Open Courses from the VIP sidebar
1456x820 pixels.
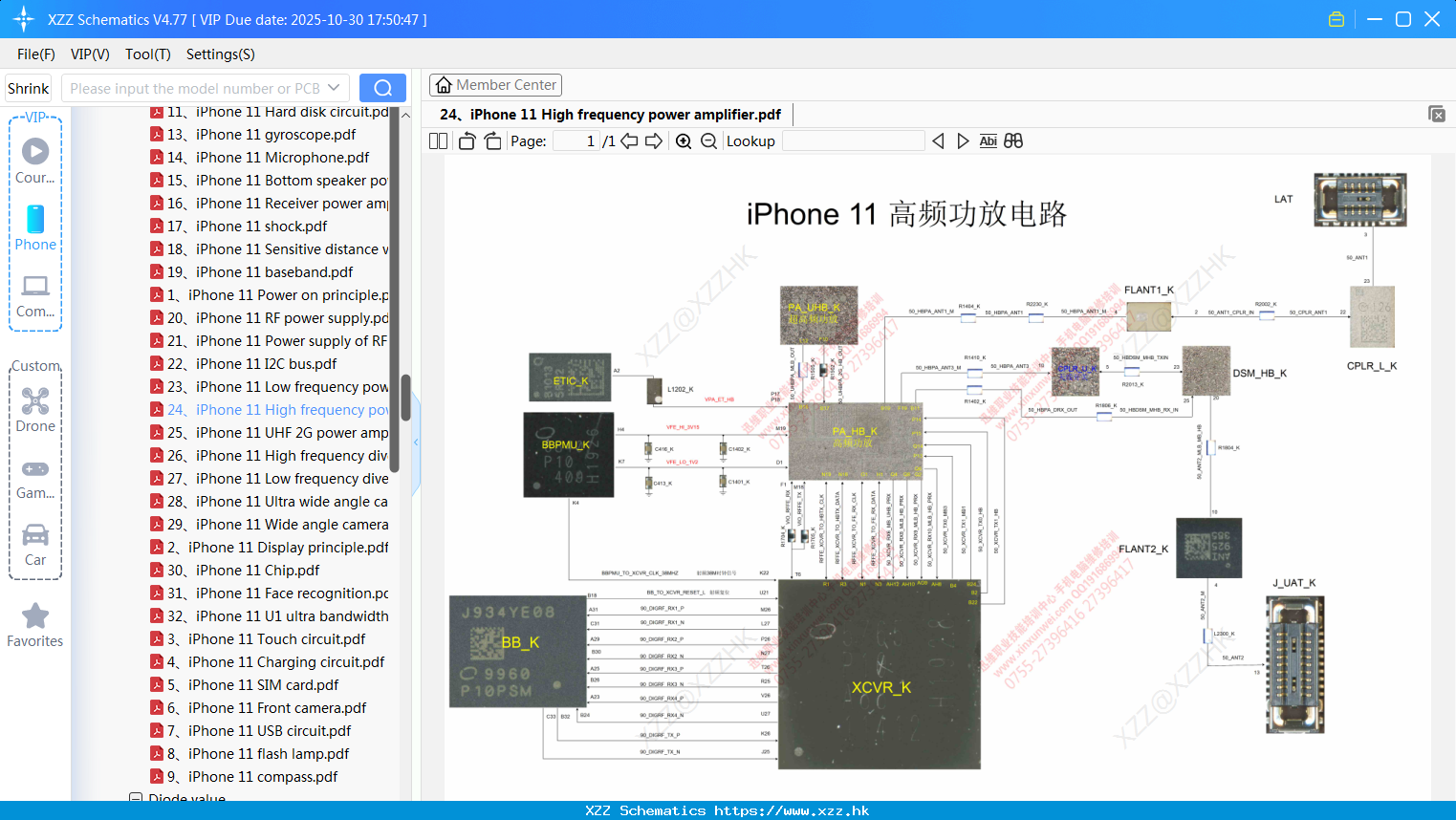(x=35, y=161)
